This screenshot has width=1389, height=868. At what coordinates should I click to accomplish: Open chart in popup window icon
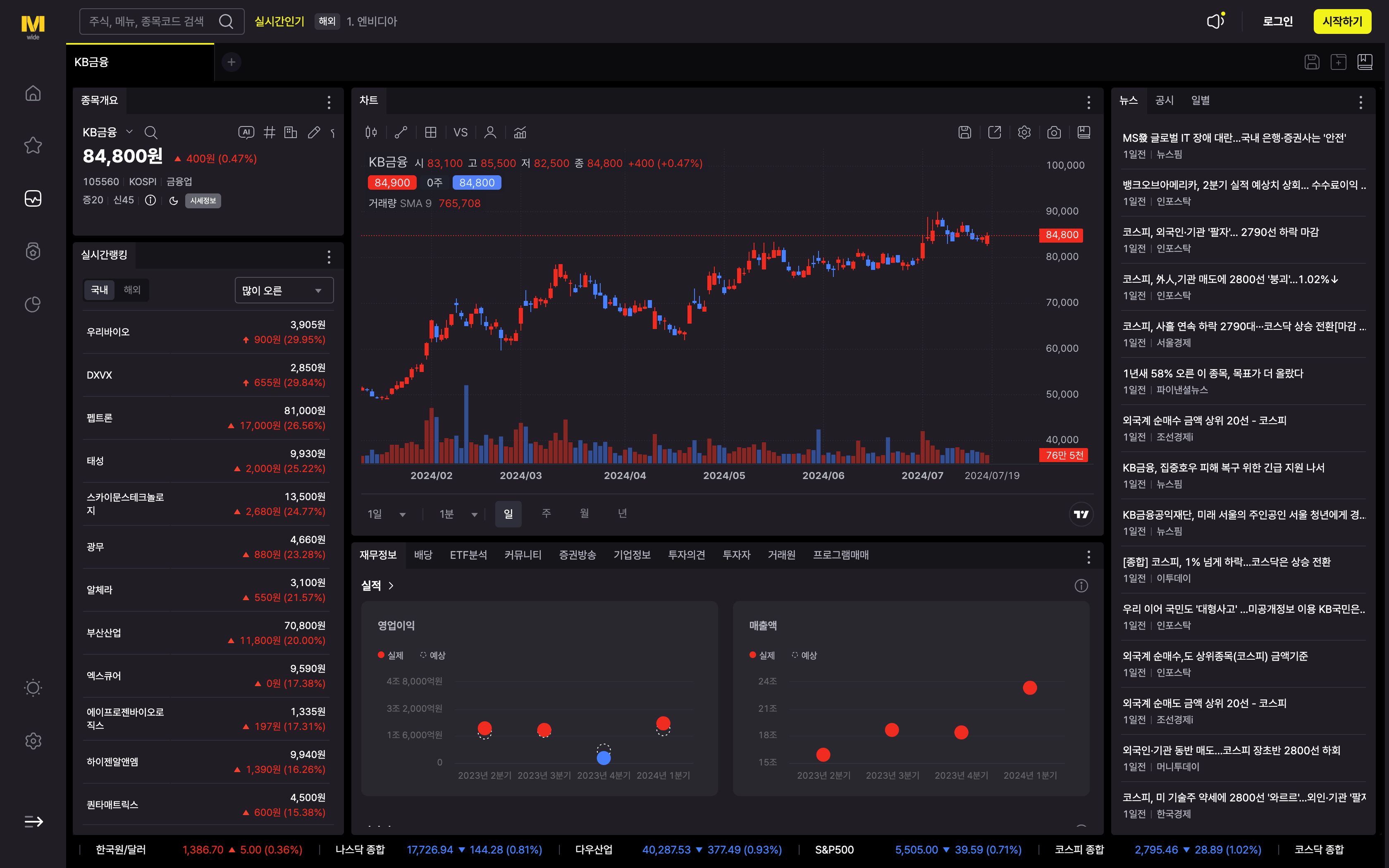[x=995, y=133]
